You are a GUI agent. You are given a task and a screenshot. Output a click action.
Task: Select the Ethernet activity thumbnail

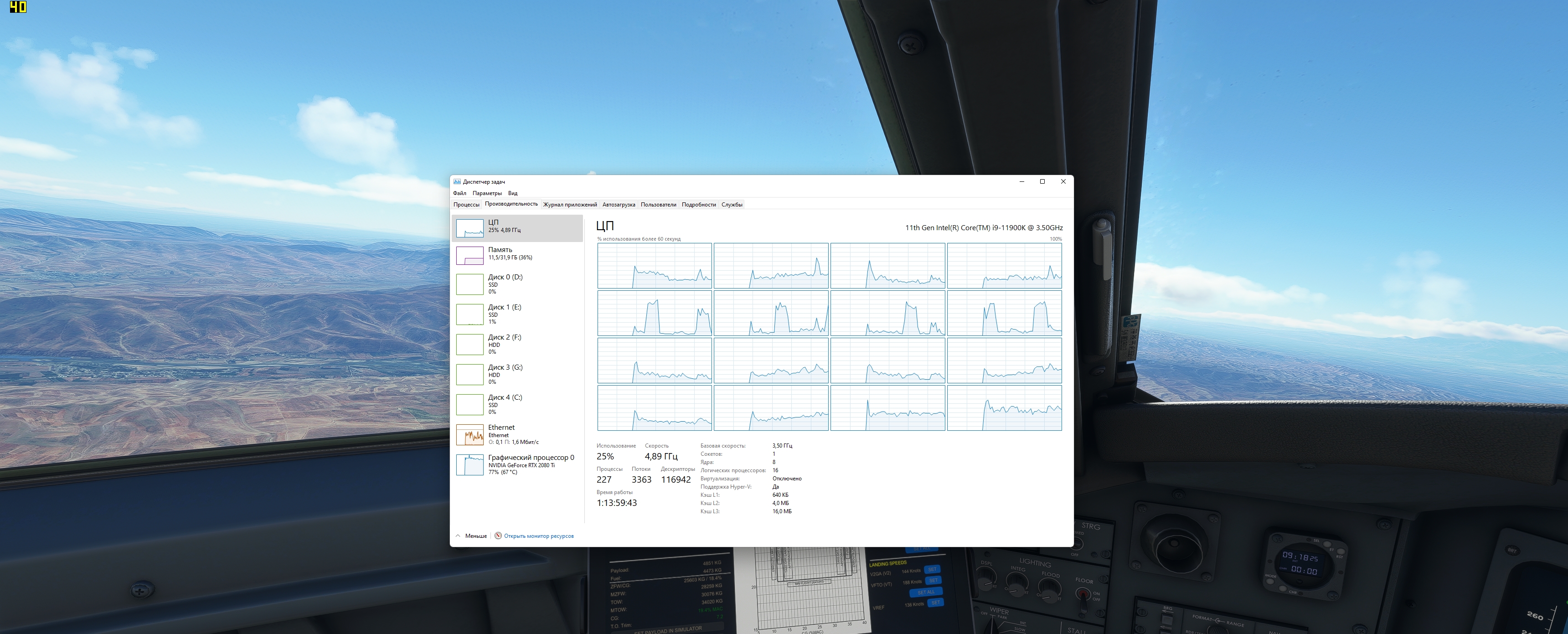coord(470,434)
